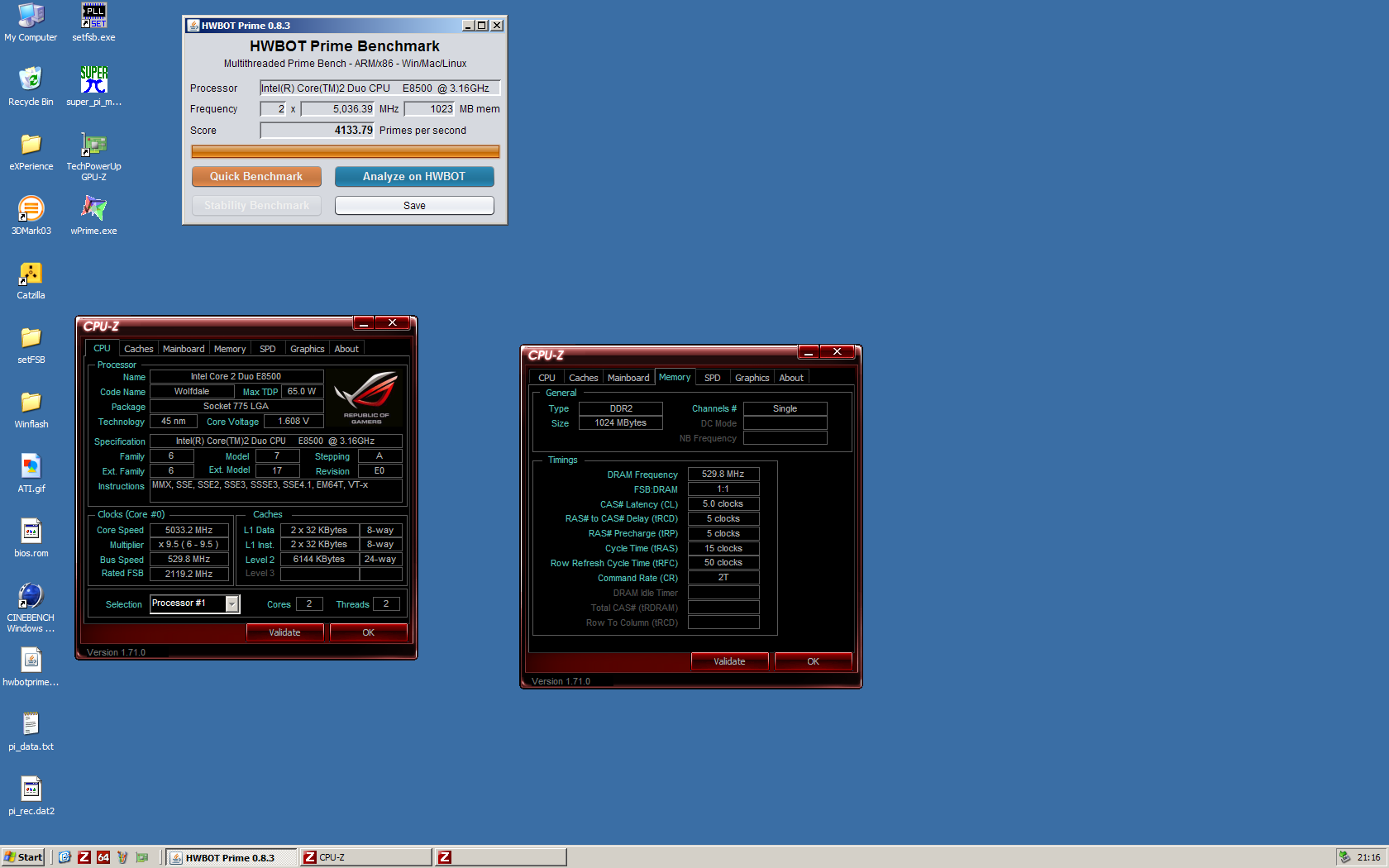
Task: Click OK in right CPU-Z window
Action: pyautogui.click(x=814, y=661)
